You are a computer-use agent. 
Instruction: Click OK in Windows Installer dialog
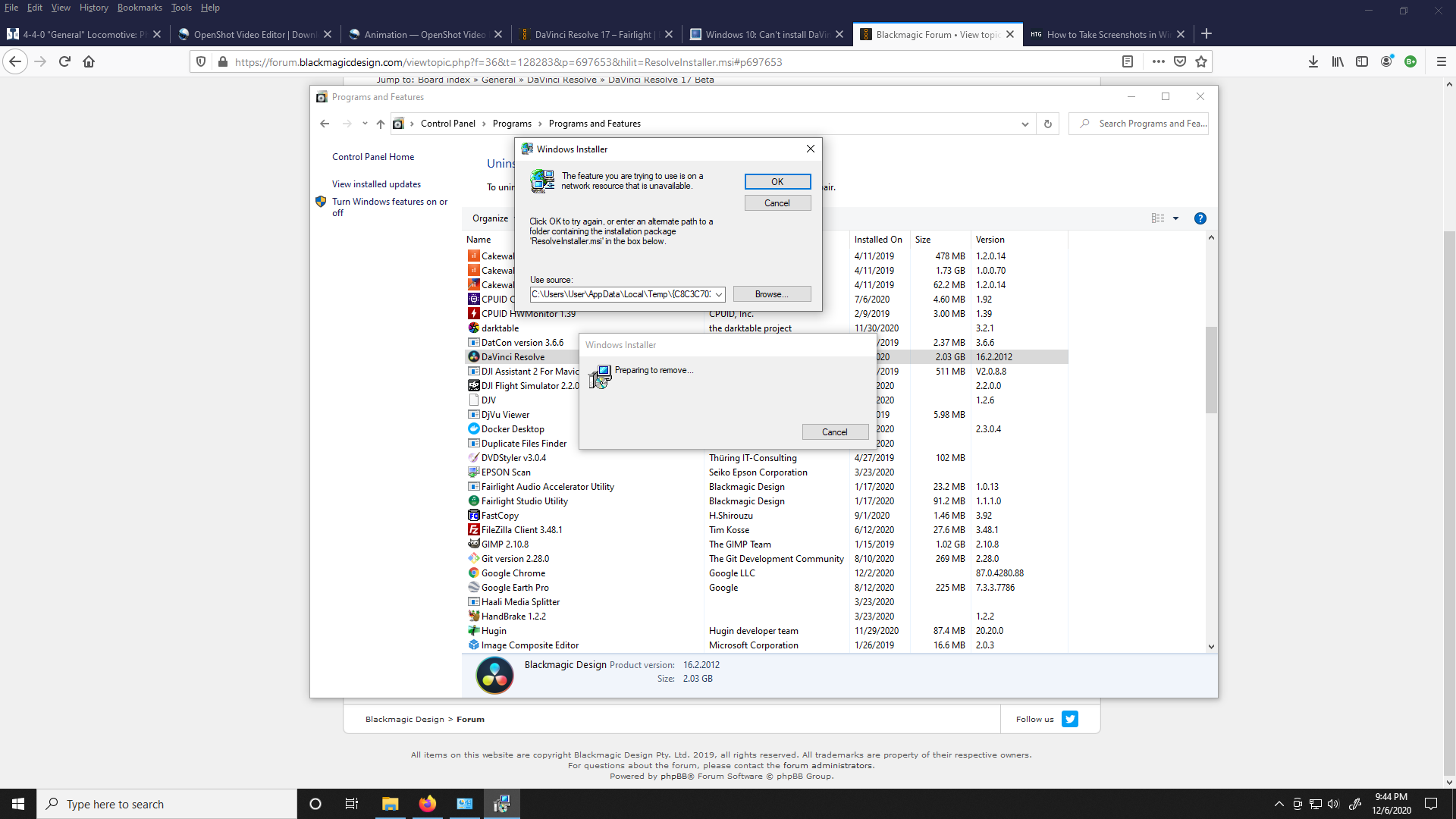pyautogui.click(x=777, y=182)
